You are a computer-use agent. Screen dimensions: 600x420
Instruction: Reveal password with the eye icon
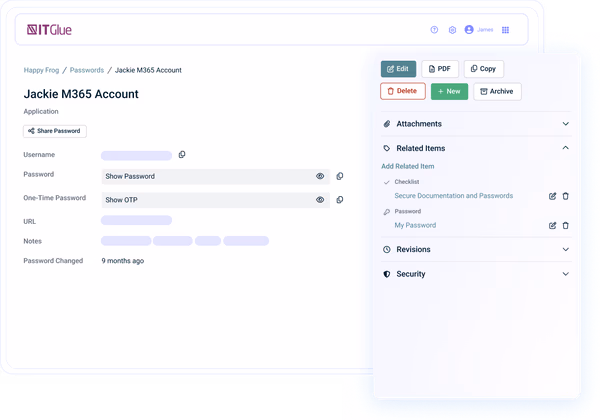[320, 176]
